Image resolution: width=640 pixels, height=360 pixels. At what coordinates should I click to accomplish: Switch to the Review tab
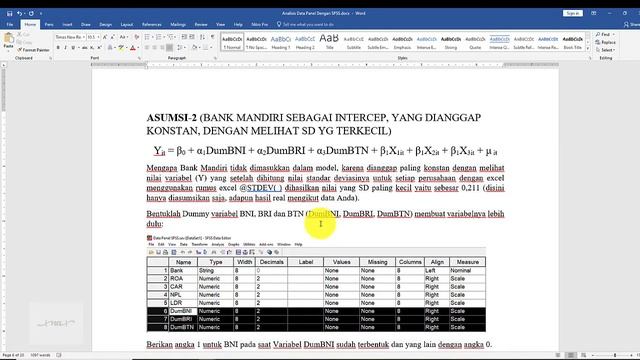[x=201, y=24]
